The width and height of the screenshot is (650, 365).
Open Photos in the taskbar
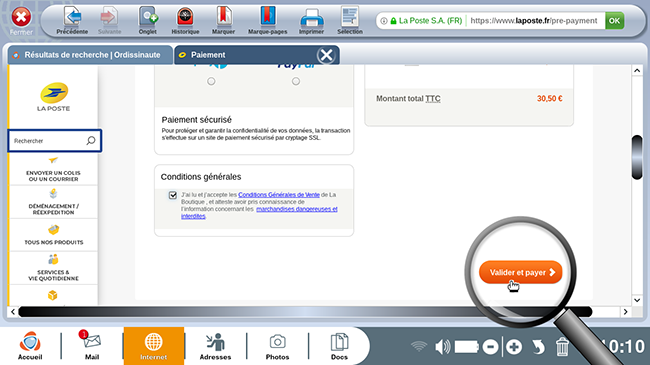tap(277, 346)
